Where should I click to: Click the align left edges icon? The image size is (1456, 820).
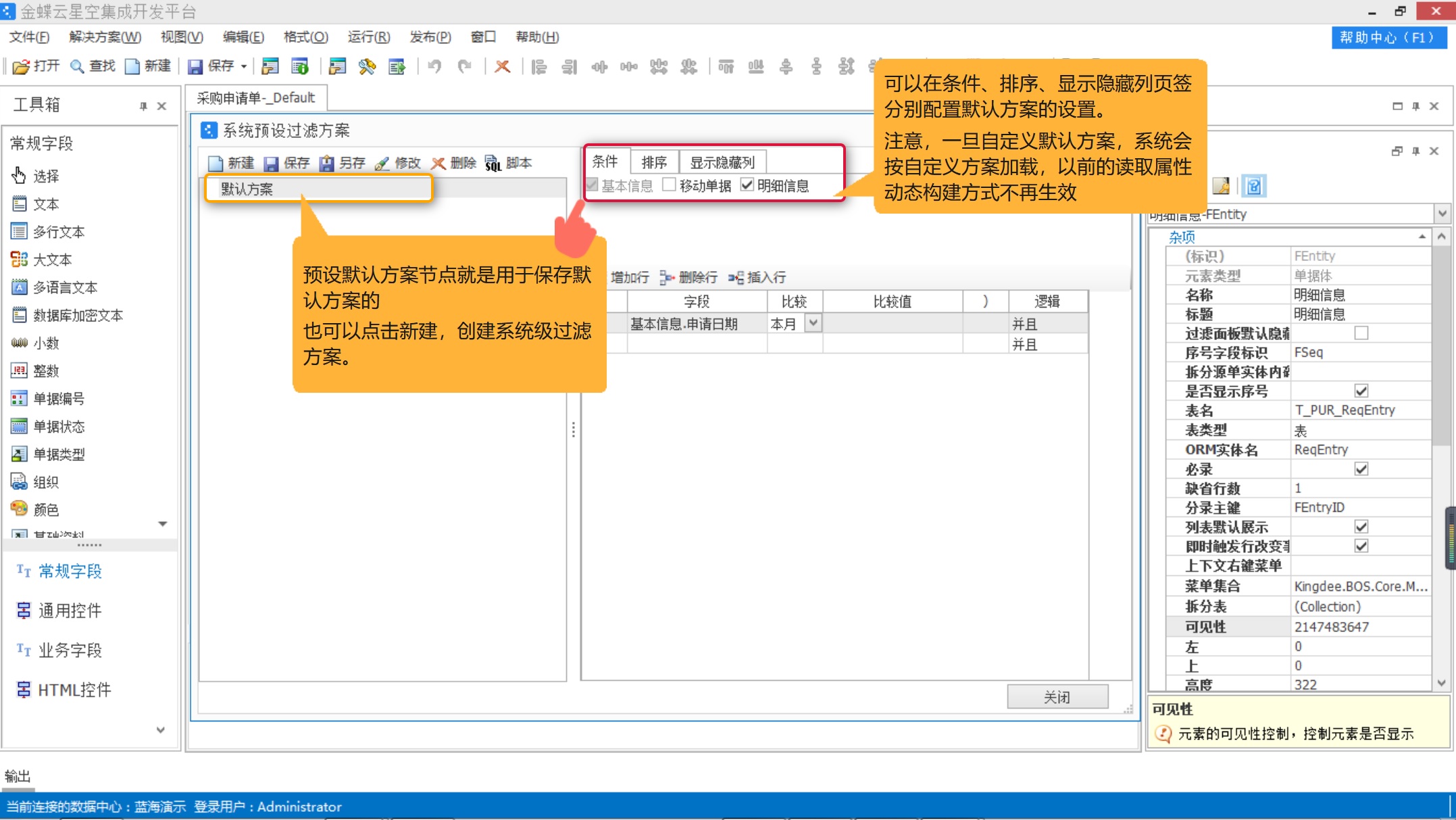(539, 66)
